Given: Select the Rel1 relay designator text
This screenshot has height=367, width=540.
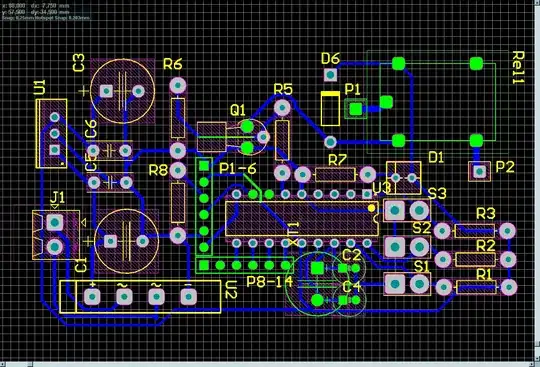Looking at the screenshot, I should [518, 67].
